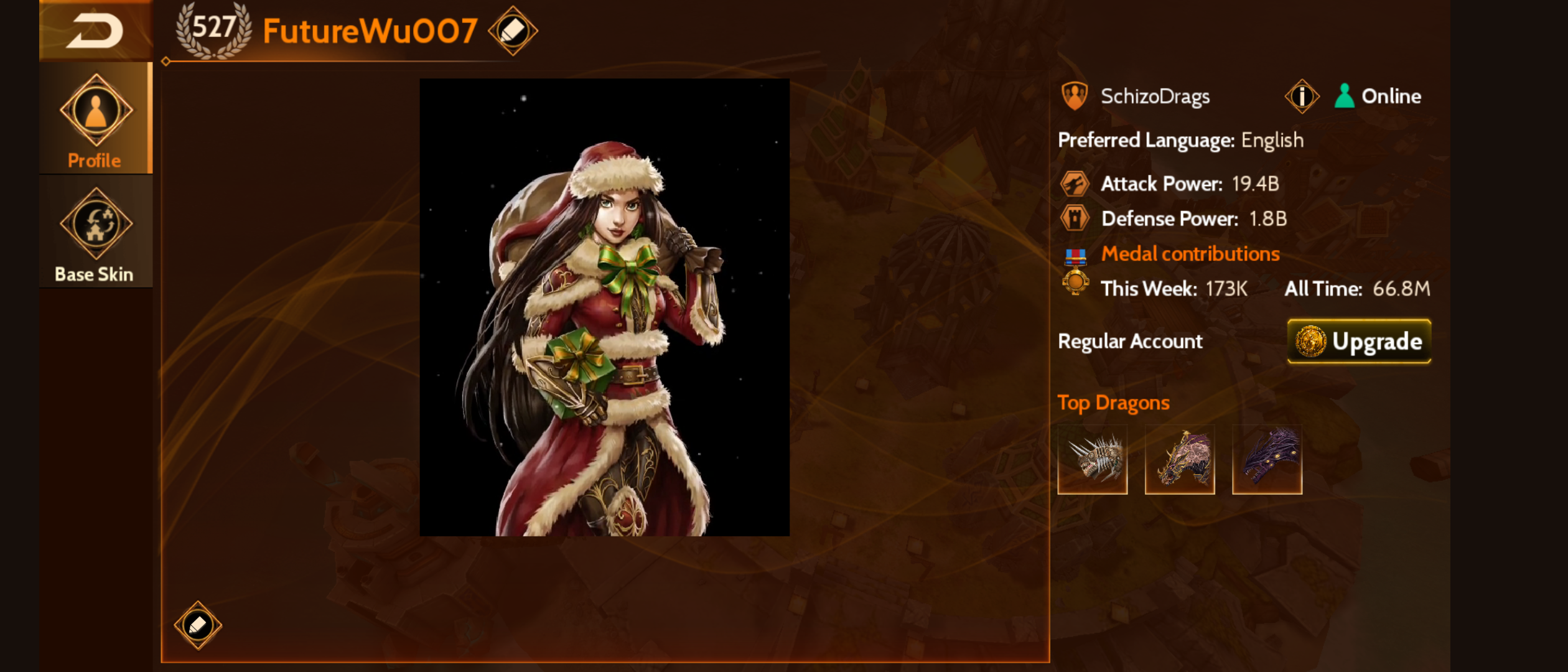Click the Defense Power tower icon

[1075, 218]
